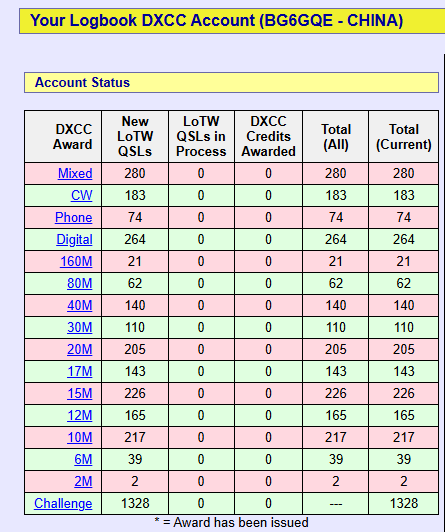Open the 2M band award link
This screenshot has height=532, width=445.
coord(83,481)
